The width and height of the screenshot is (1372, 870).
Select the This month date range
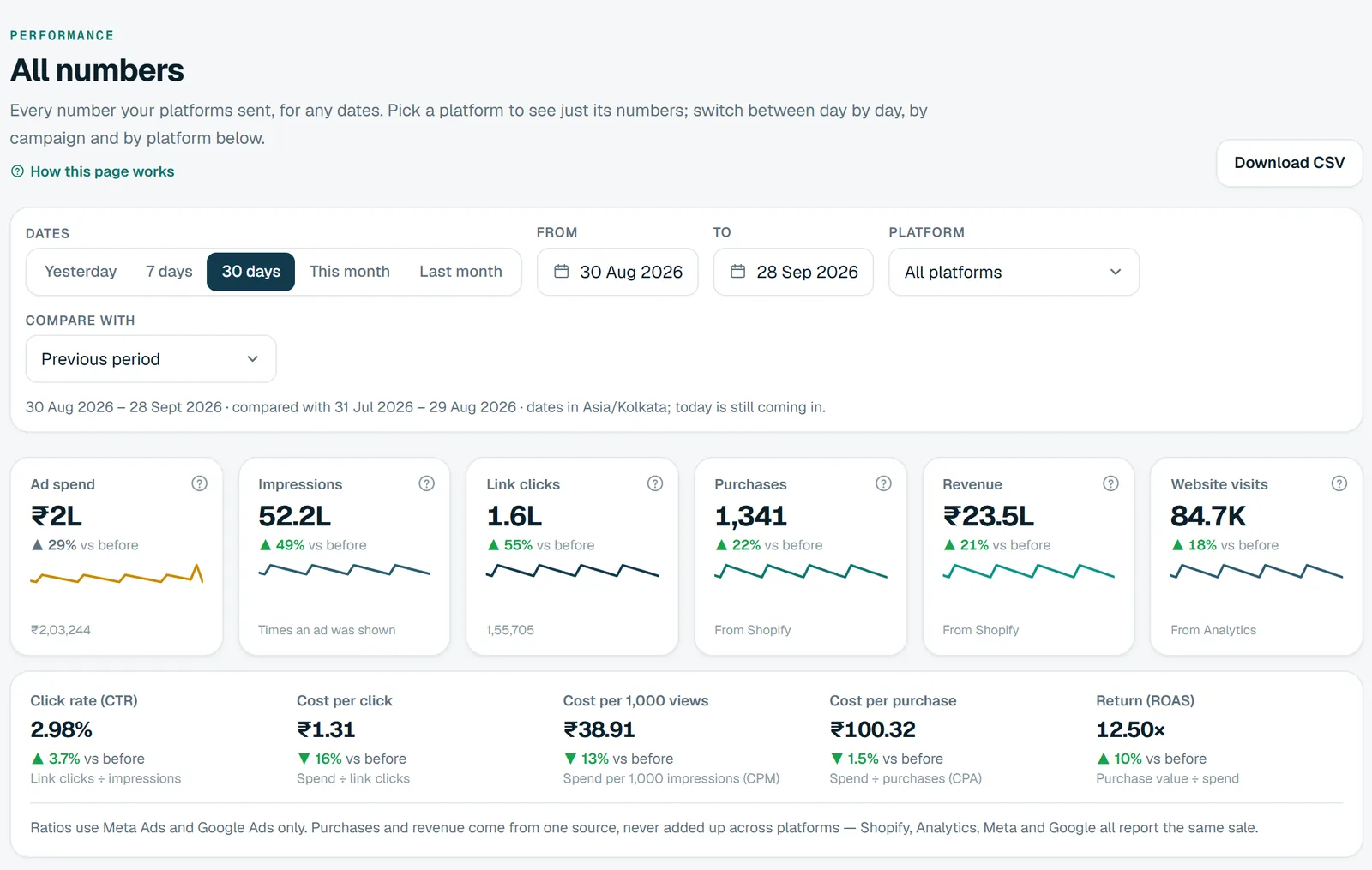coord(350,272)
